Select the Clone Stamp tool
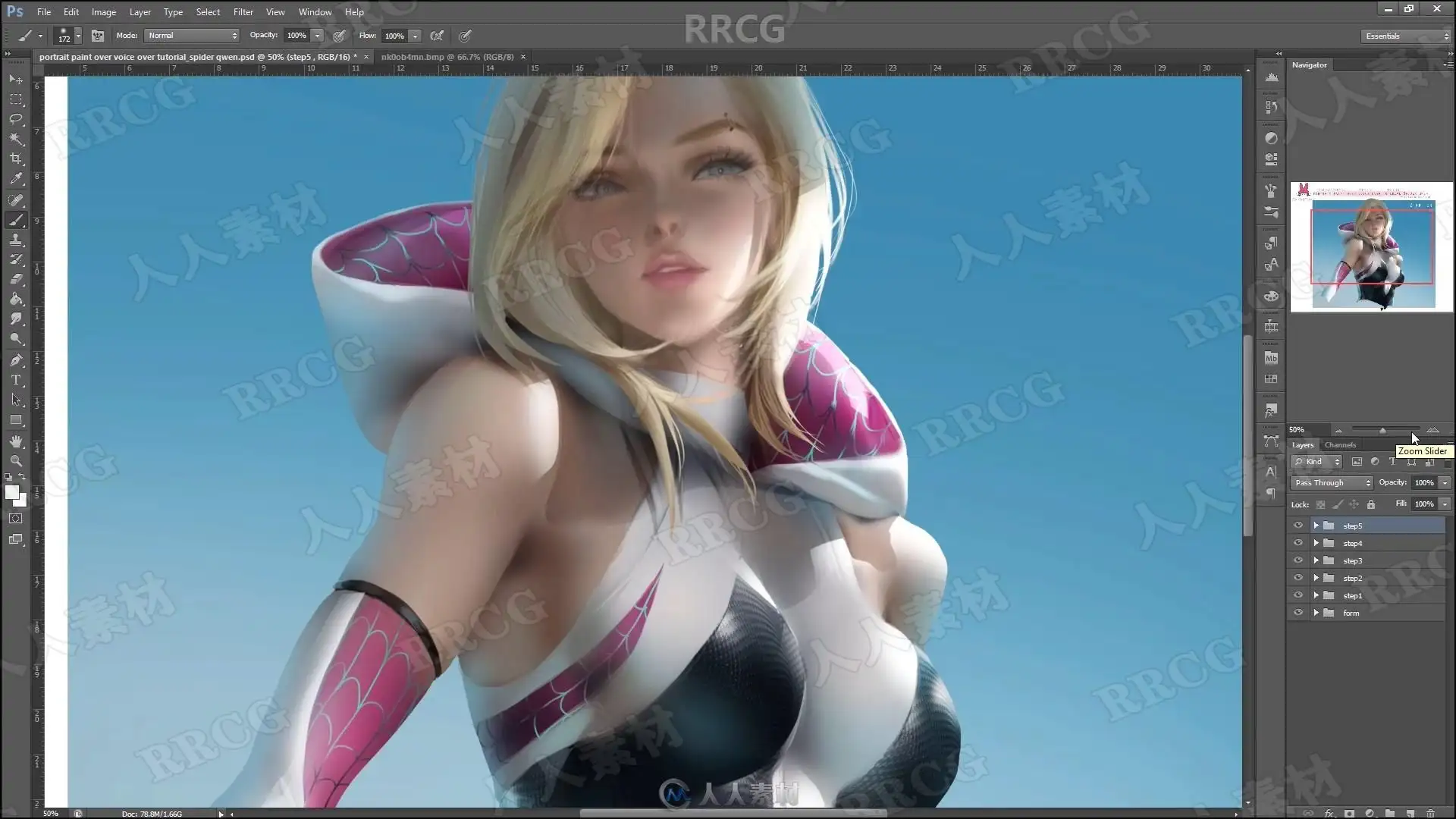Image resolution: width=1456 pixels, height=819 pixels. coord(16,240)
